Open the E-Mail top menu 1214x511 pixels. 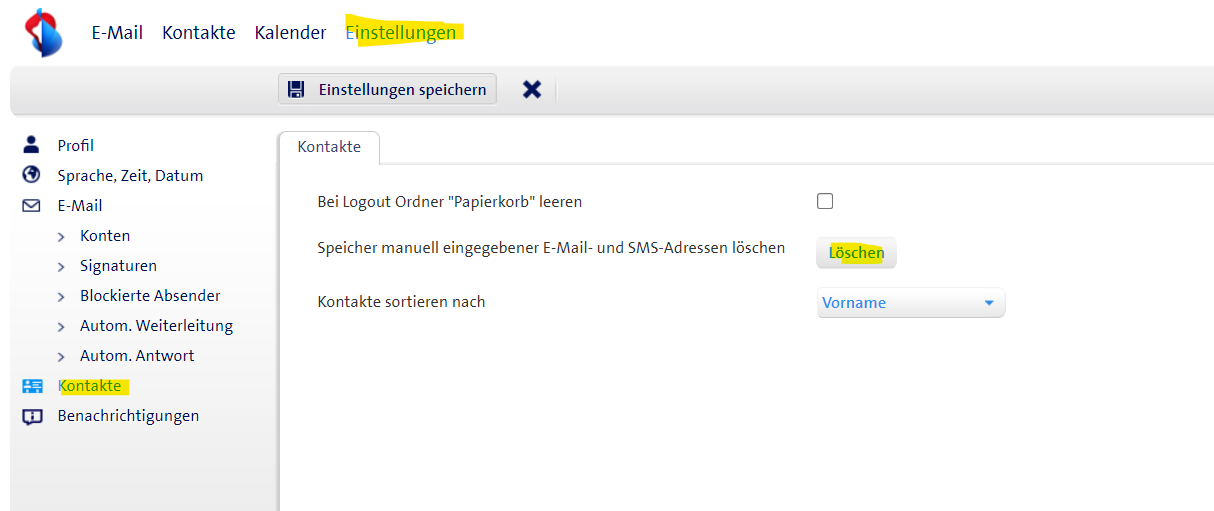point(117,32)
